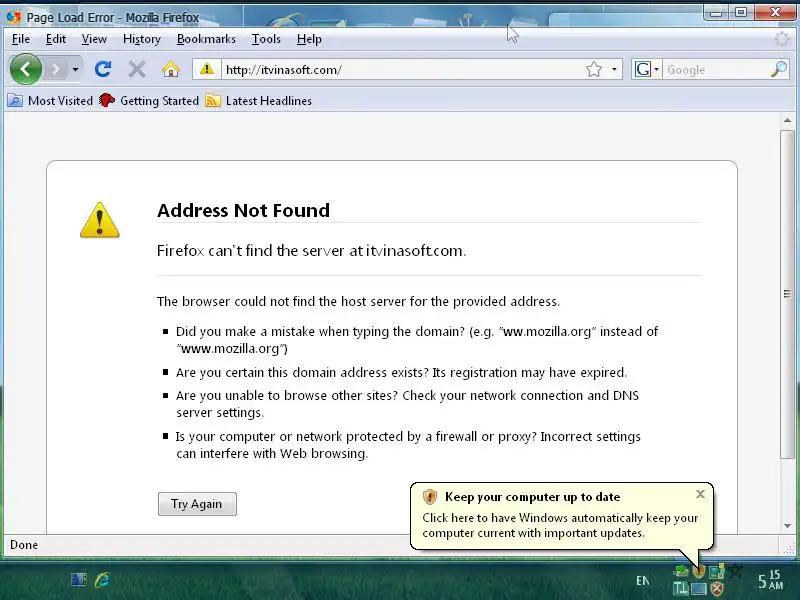This screenshot has height=600, width=800.
Task: Click the status bar resize grip
Action: click(x=789, y=548)
